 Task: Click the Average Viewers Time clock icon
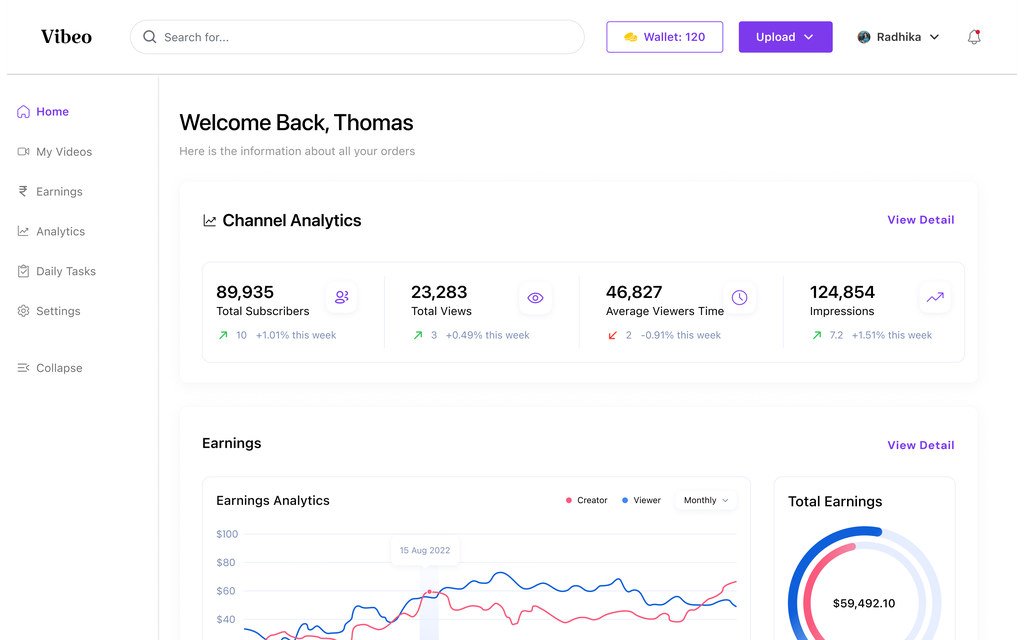coord(739,297)
